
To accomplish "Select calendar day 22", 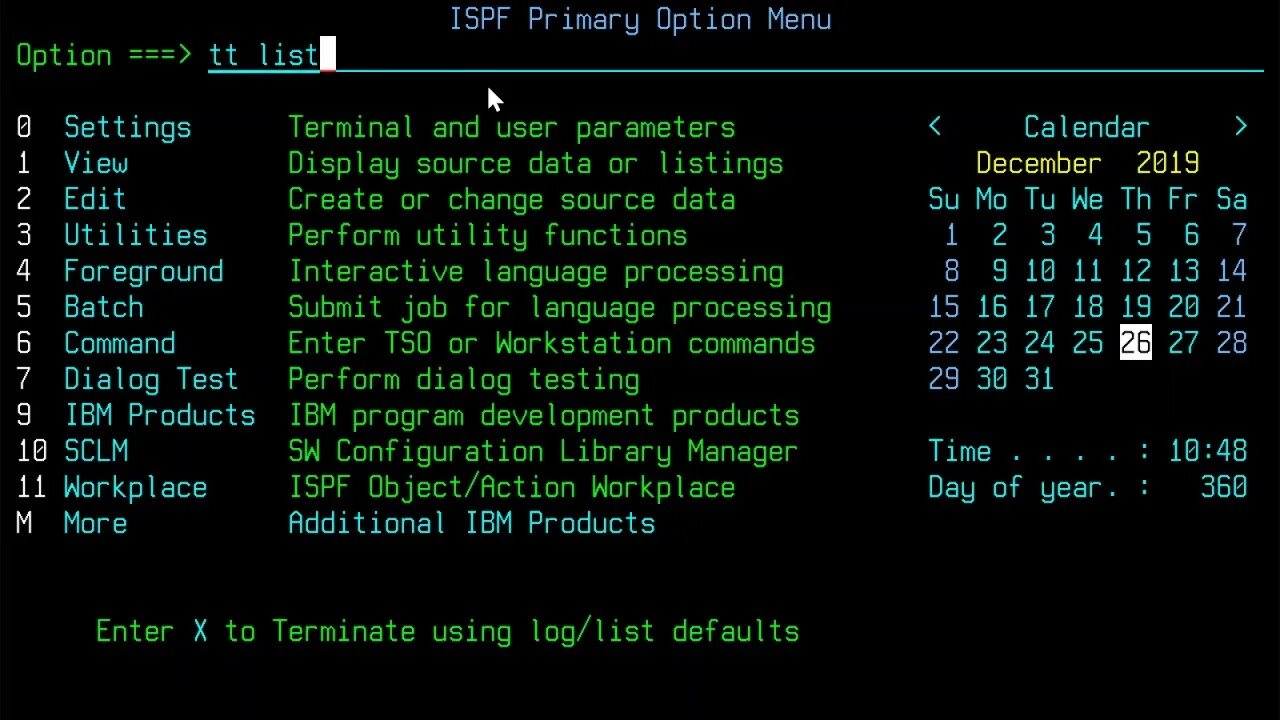I will tap(943, 343).
